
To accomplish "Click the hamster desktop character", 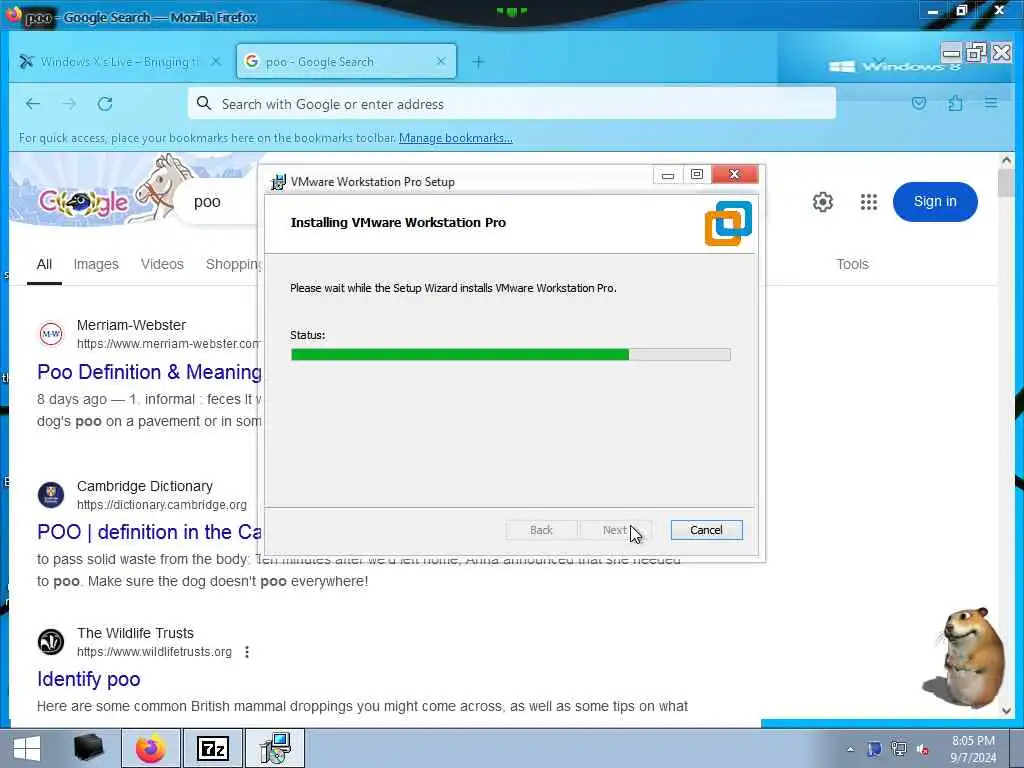I will pyautogui.click(x=966, y=658).
